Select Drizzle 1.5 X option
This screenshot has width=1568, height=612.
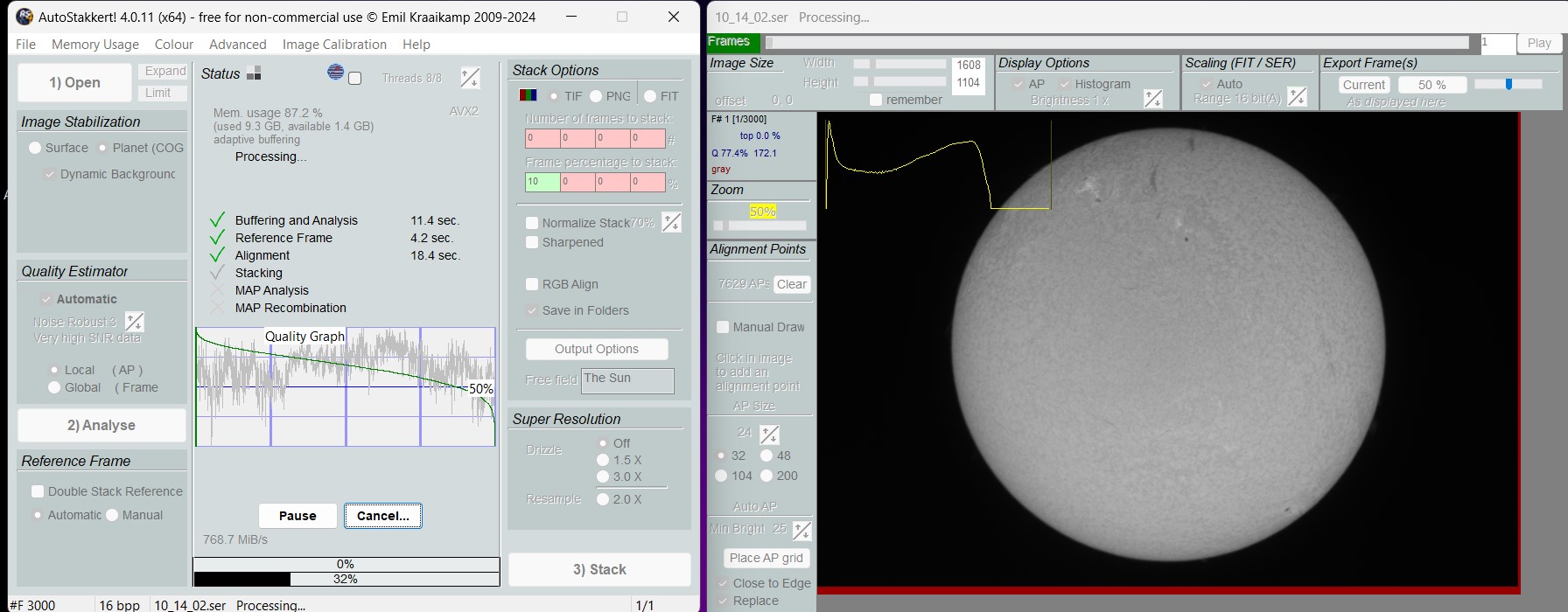pyautogui.click(x=603, y=460)
